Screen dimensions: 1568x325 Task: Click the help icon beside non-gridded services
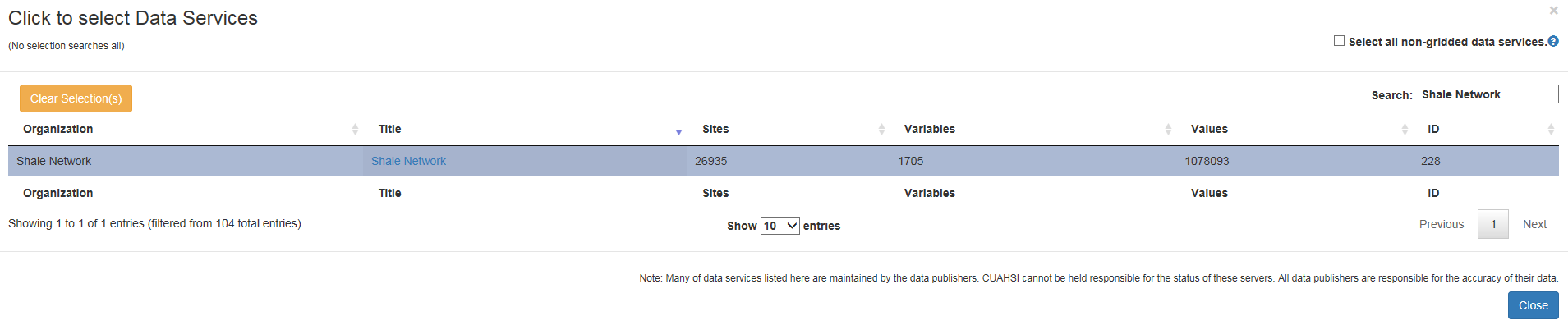pos(1553,41)
